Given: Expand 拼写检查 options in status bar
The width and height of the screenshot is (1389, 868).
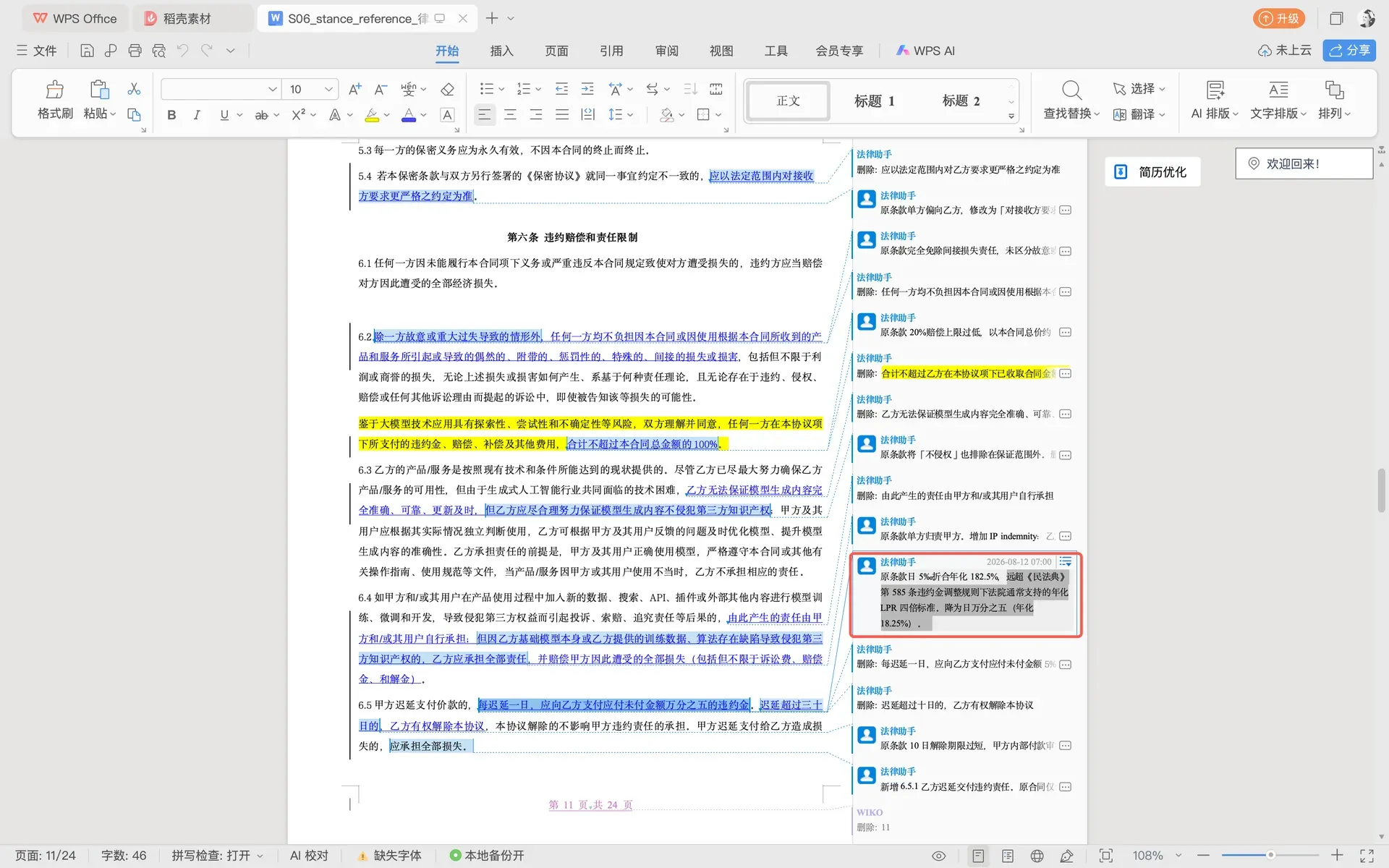Looking at the screenshot, I should pyautogui.click(x=260, y=856).
